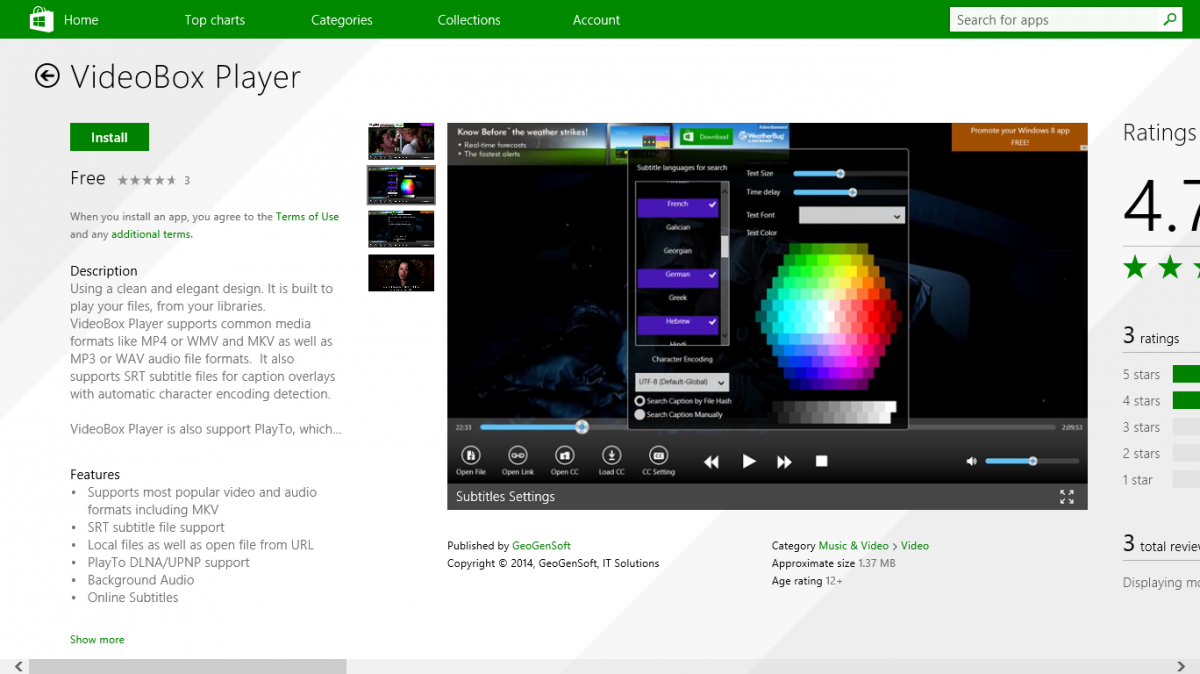Image resolution: width=1200 pixels, height=674 pixels.
Task: Open the Categories menu
Action: (x=341, y=20)
